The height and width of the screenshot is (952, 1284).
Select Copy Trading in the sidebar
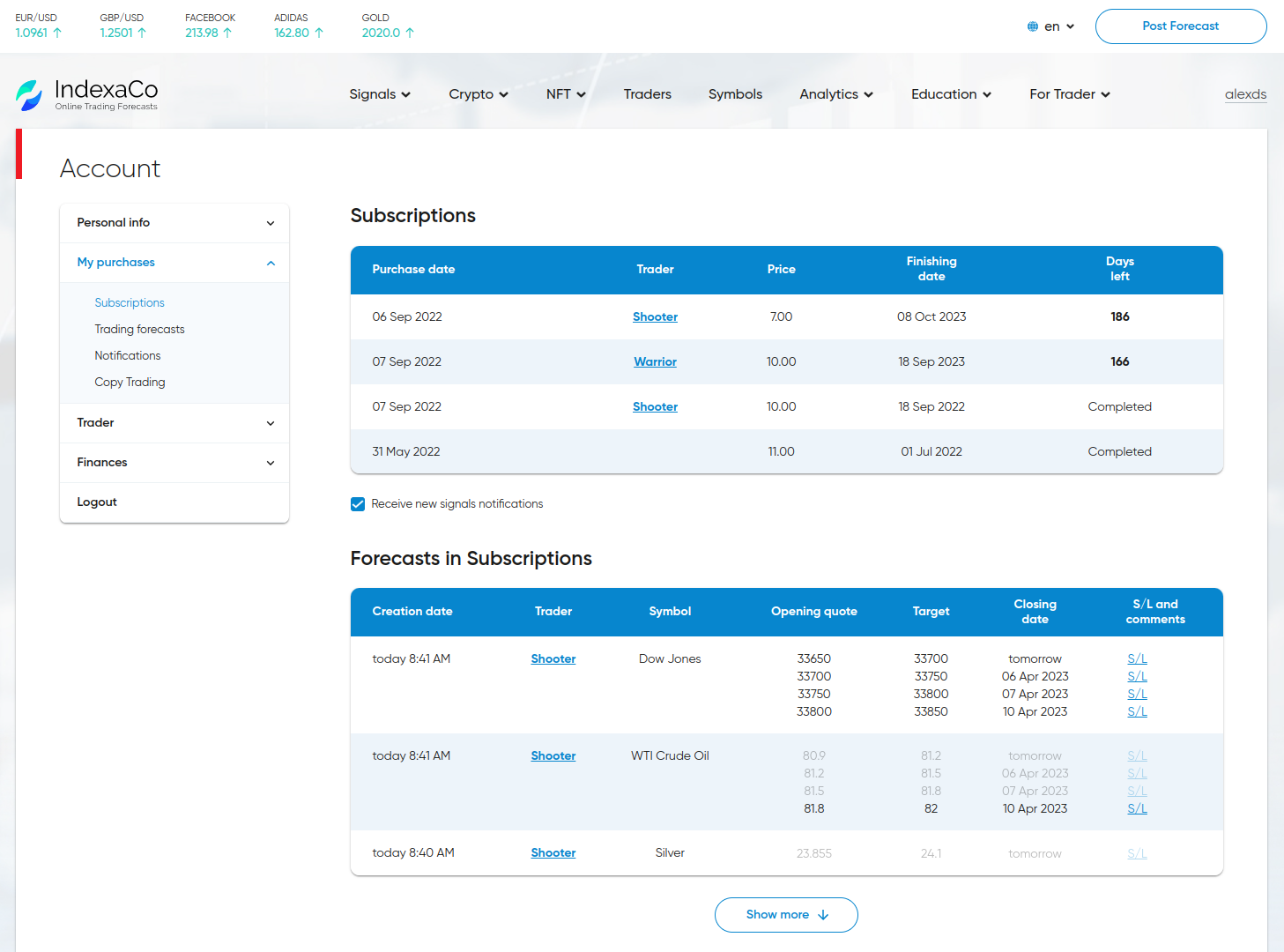130,382
